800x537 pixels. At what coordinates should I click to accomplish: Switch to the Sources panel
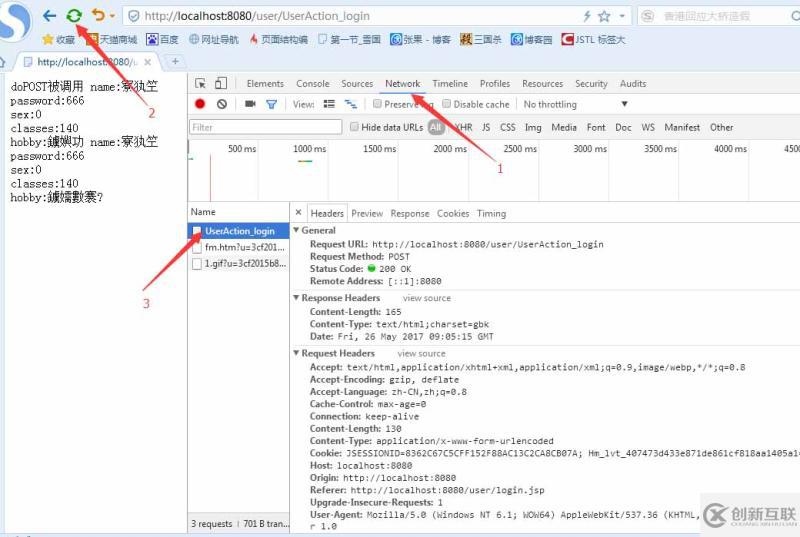pos(357,84)
